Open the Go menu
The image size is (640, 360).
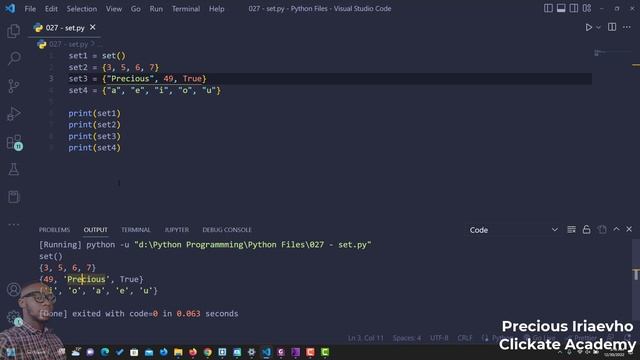coord(136,9)
